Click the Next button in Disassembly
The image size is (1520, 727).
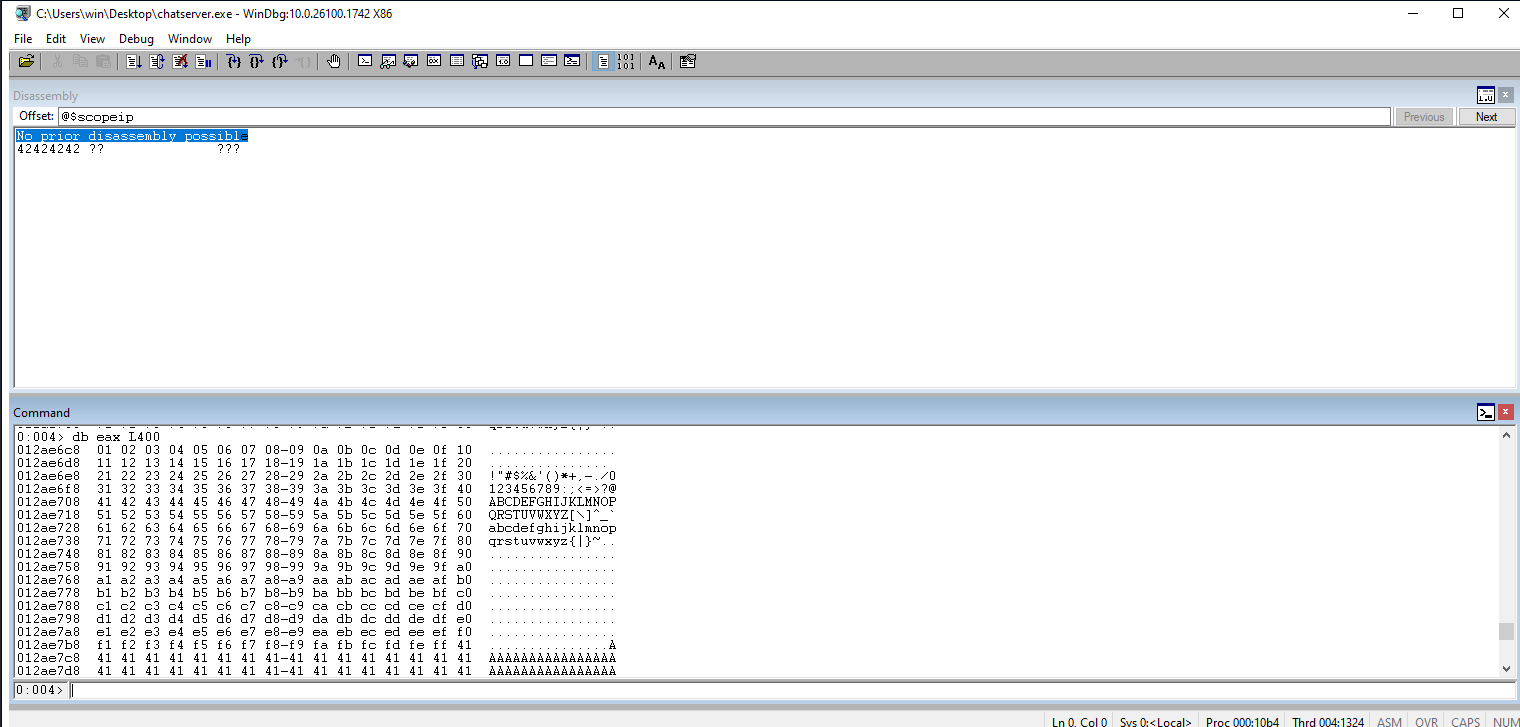[x=1486, y=117]
